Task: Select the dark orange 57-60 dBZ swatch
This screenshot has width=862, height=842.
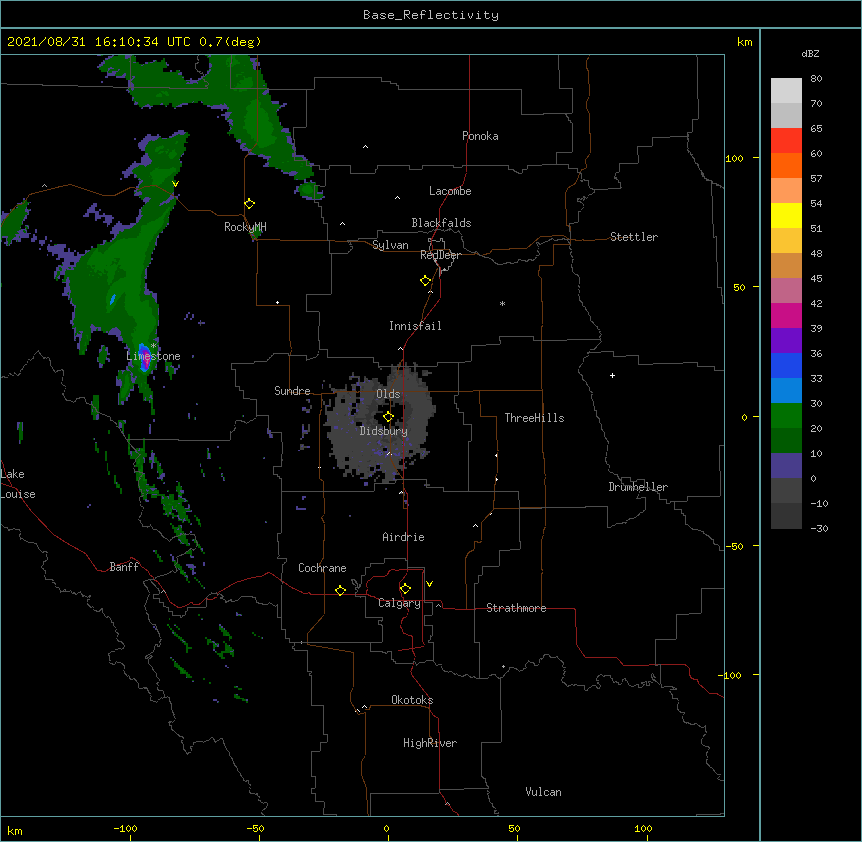Action: [786, 165]
